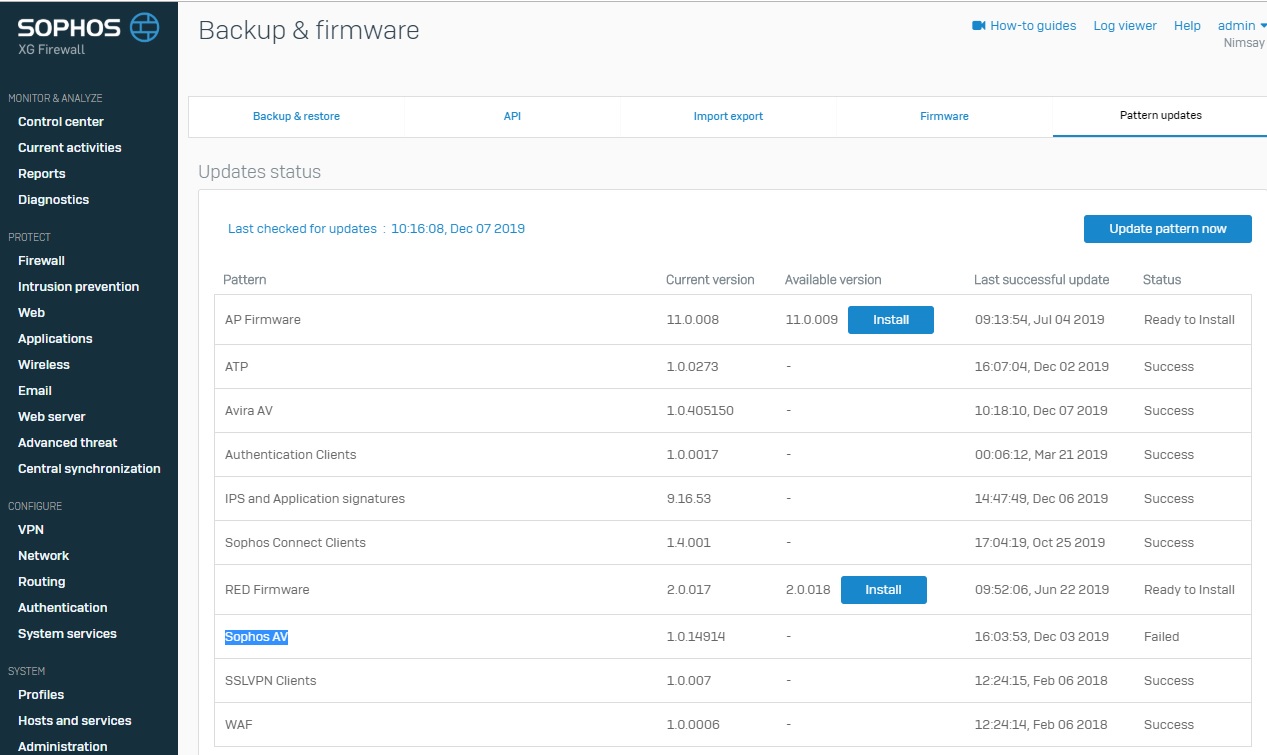The width and height of the screenshot is (1267, 755).
Task: Open Diagnostics in the sidebar
Action: [54, 200]
